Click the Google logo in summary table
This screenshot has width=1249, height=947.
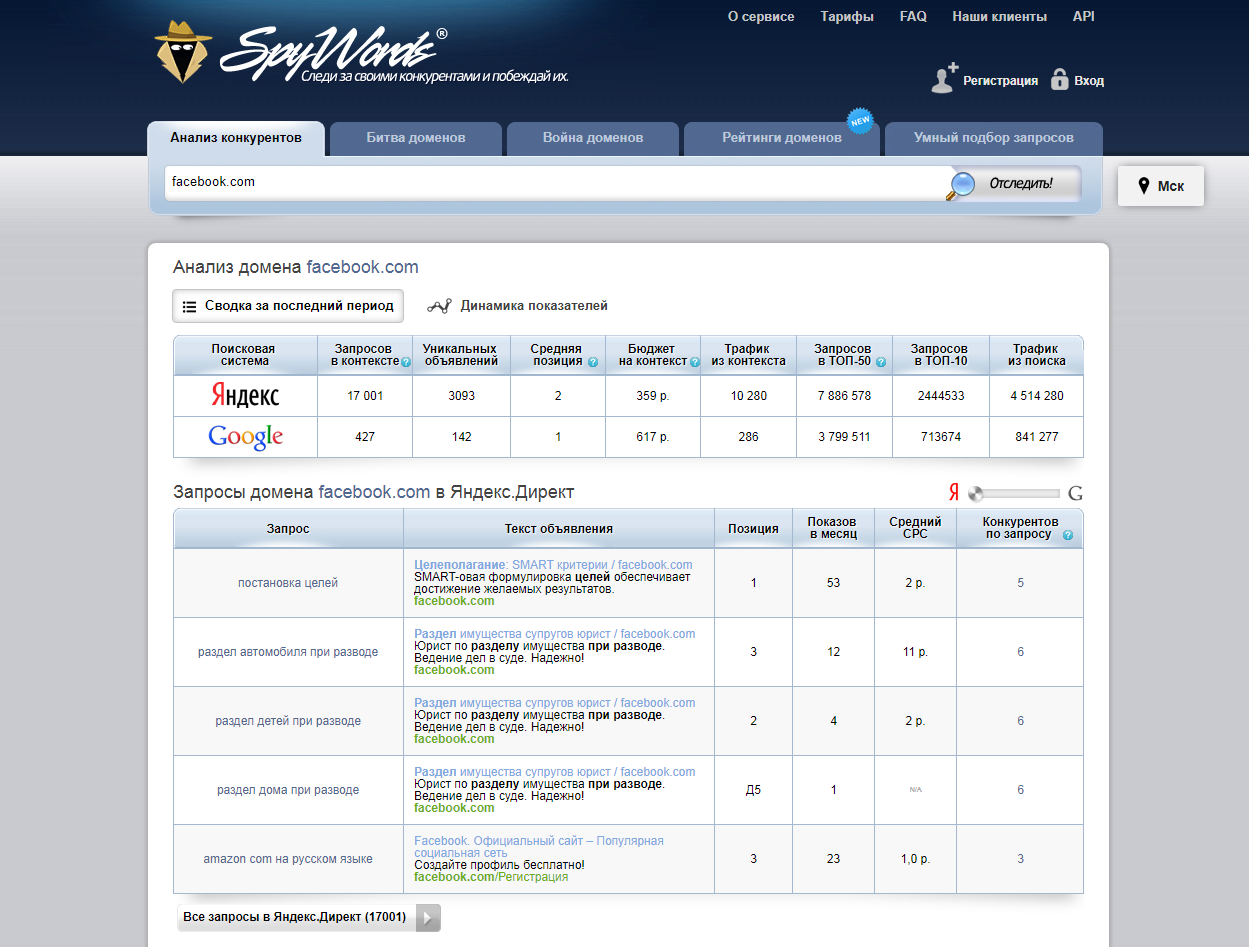[x=245, y=437]
